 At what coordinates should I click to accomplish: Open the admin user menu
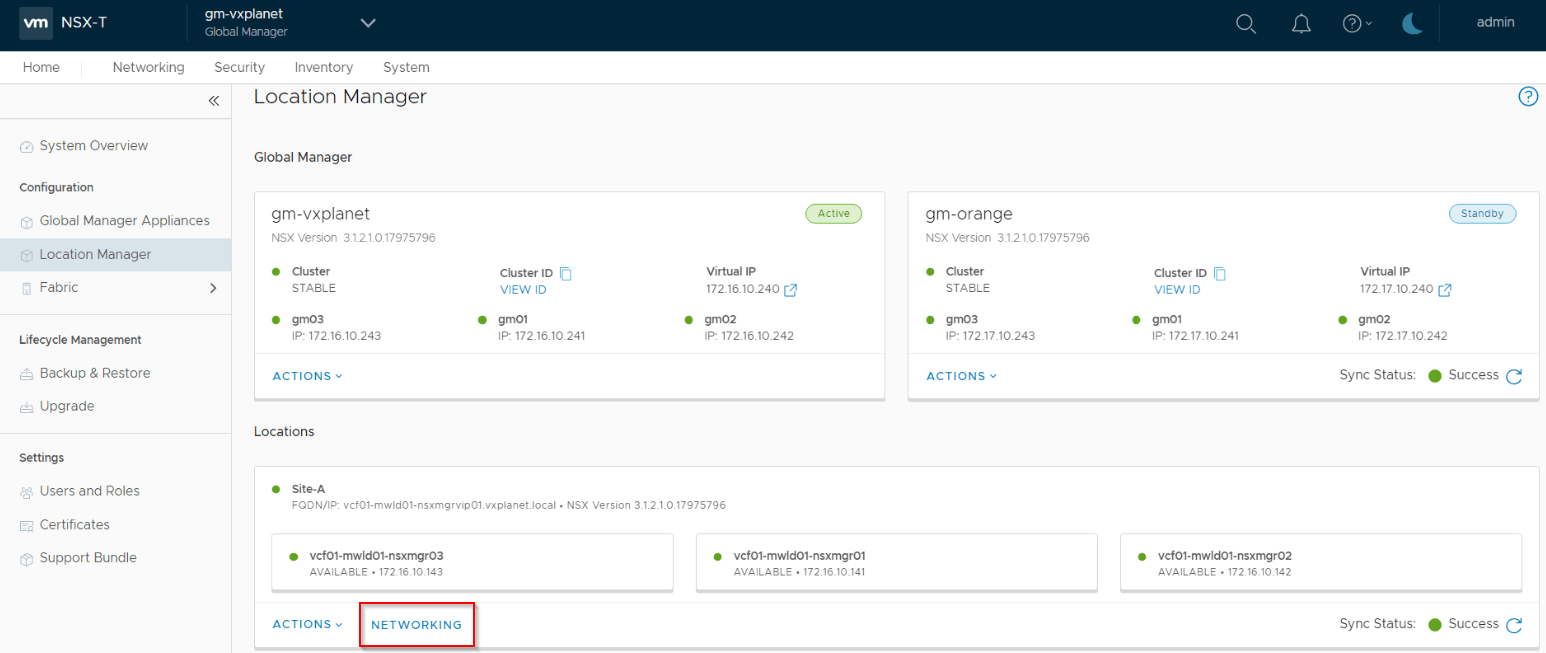click(1495, 22)
